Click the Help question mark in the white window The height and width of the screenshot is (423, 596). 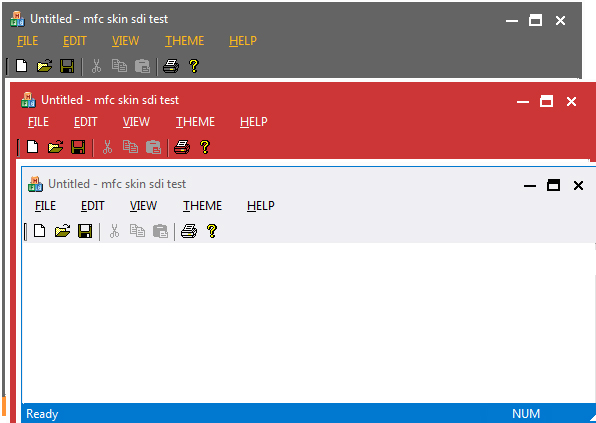[x=212, y=231]
